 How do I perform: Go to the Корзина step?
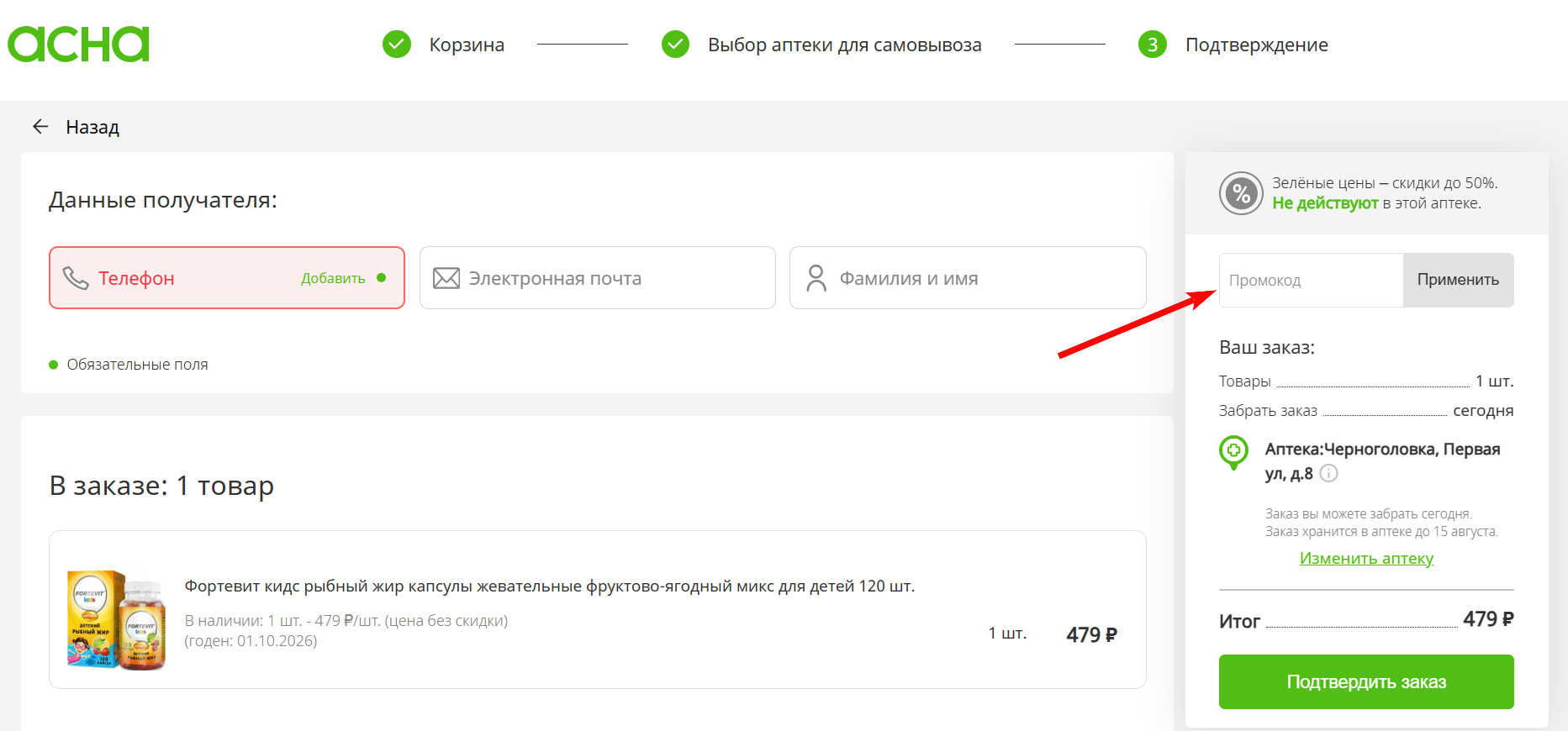467,45
